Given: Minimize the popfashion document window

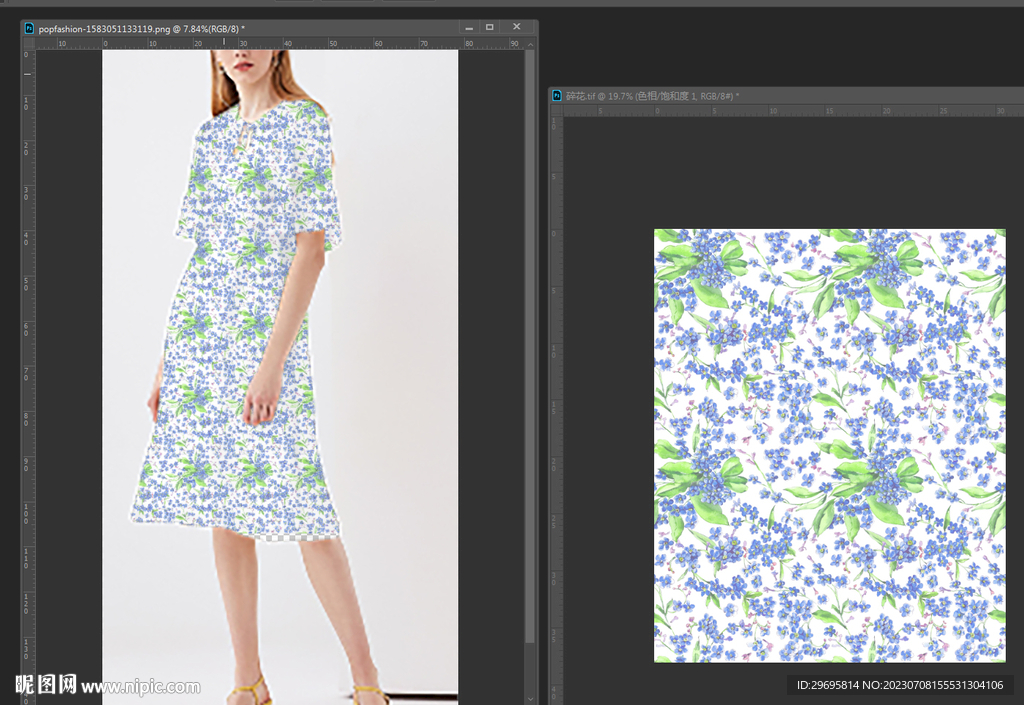Looking at the screenshot, I should point(468,28).
